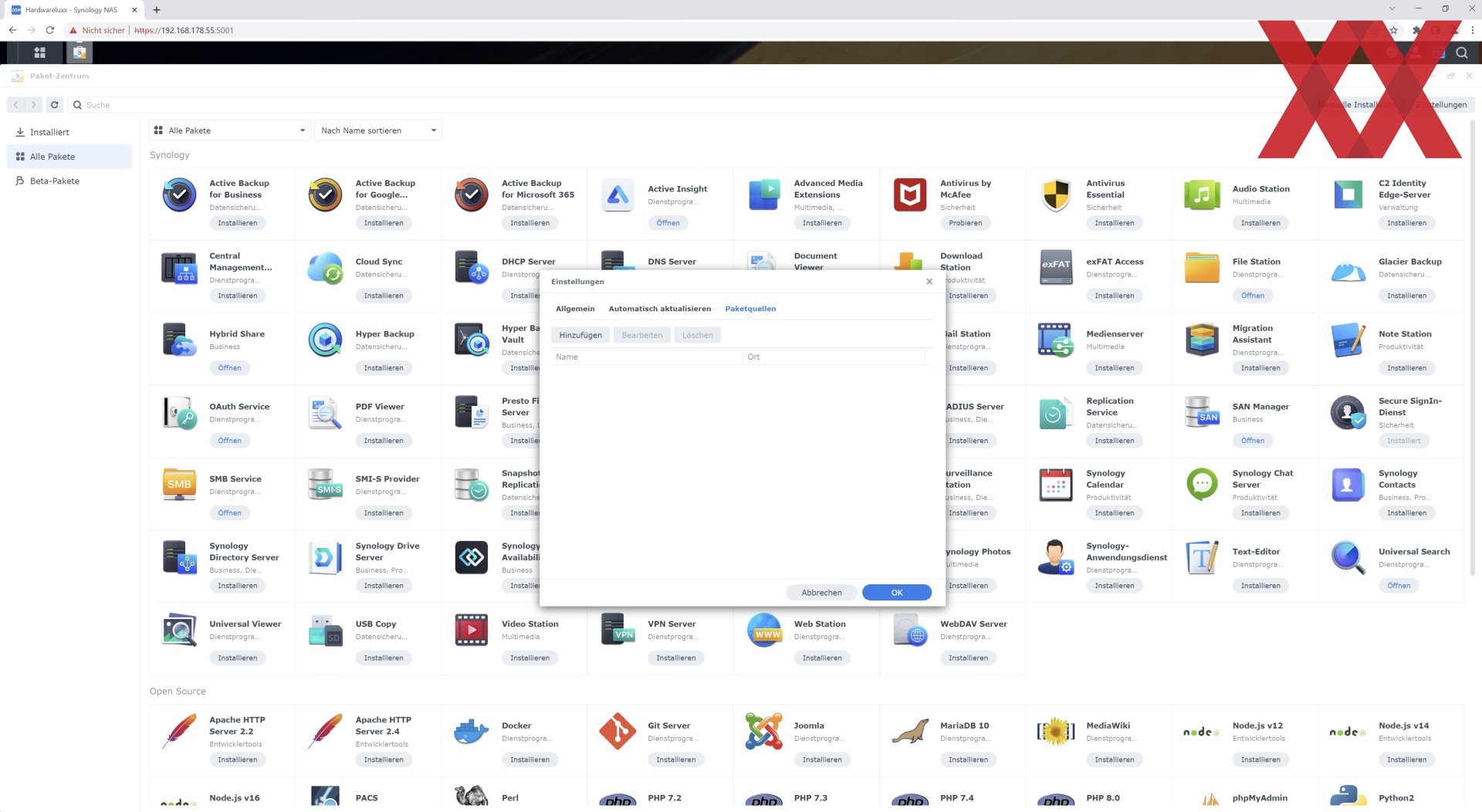Install the Universal Viewer package

pos(237,658)
